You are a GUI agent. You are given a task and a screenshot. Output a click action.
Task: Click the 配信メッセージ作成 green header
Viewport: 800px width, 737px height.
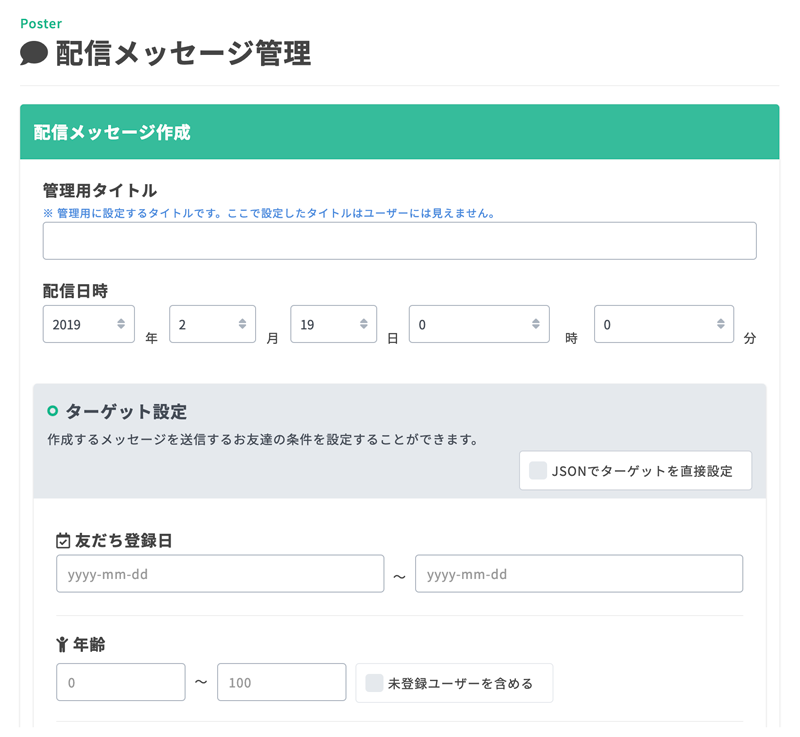(399, 132)
